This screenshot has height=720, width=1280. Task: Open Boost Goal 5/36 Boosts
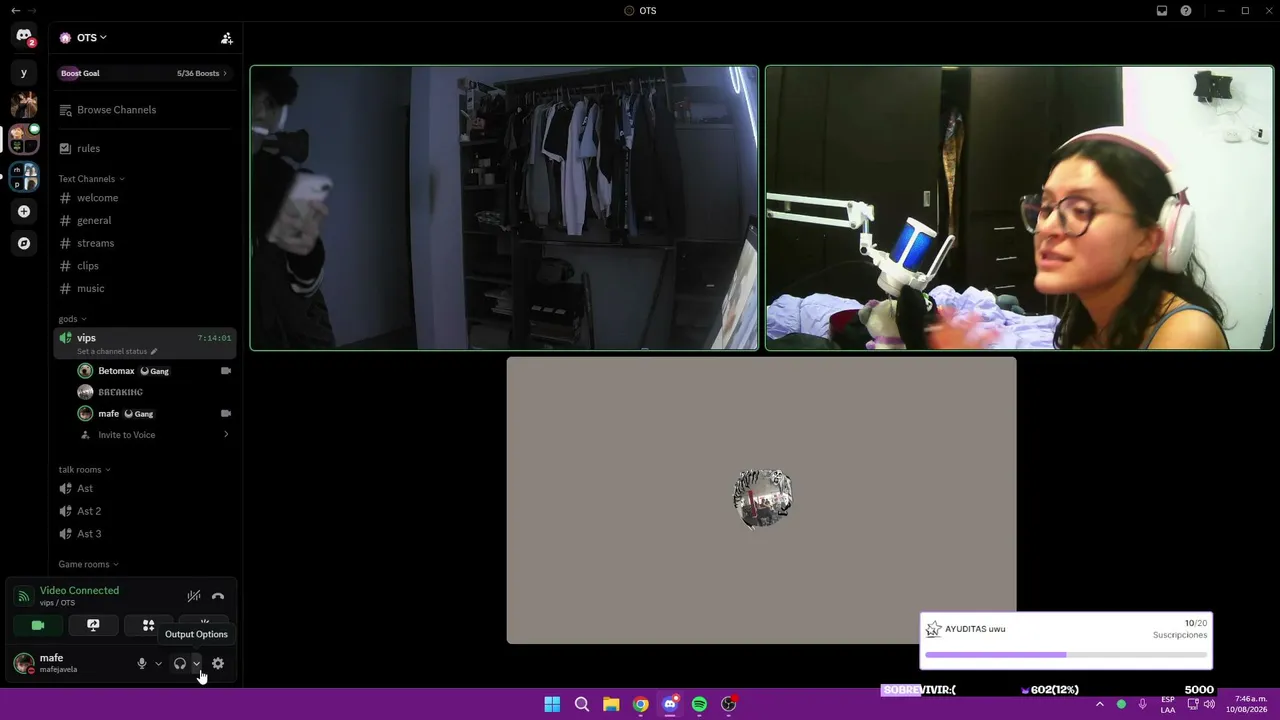[144, 73]
